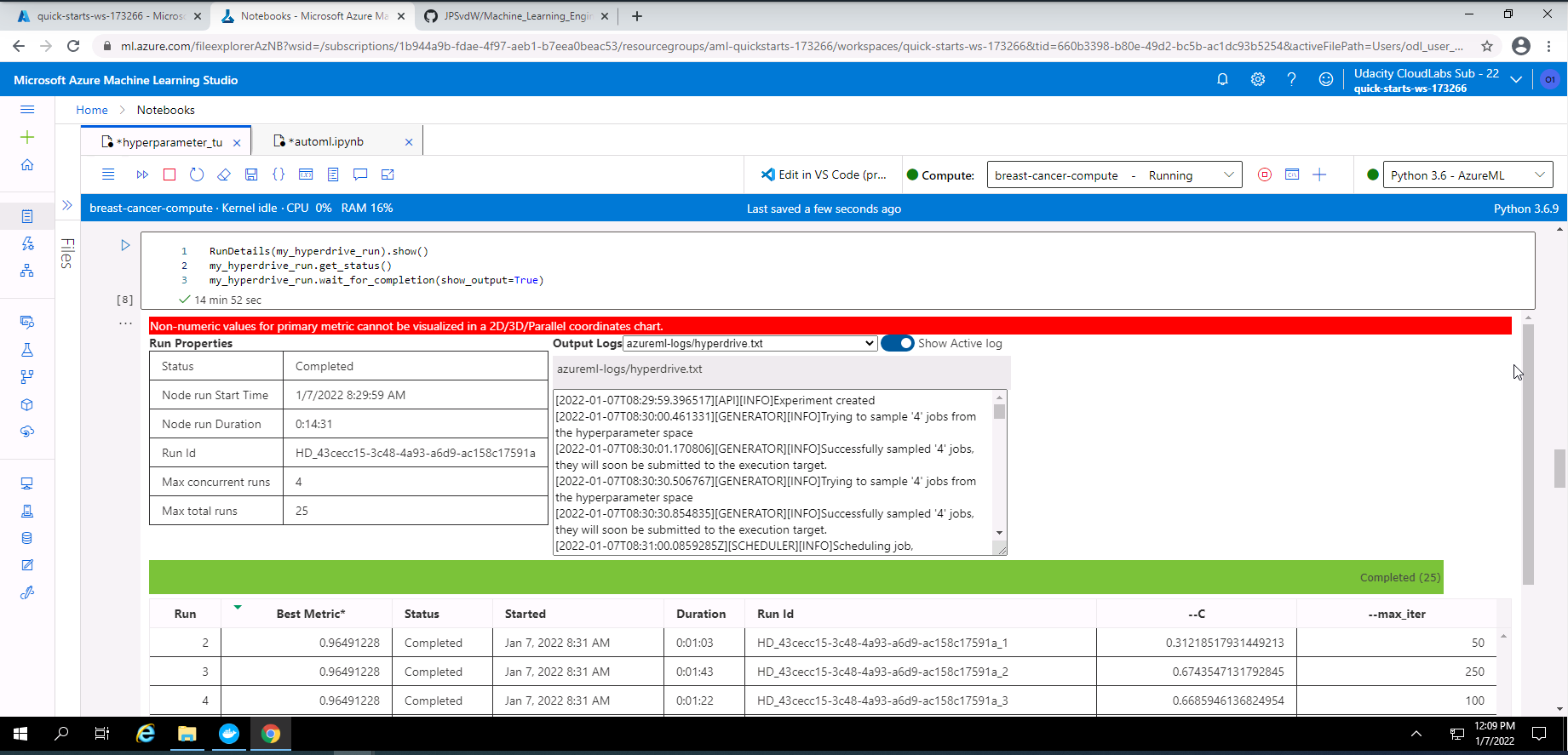Open table of contents icon
The image size is (1568, 755).
(x=333, y=174)
